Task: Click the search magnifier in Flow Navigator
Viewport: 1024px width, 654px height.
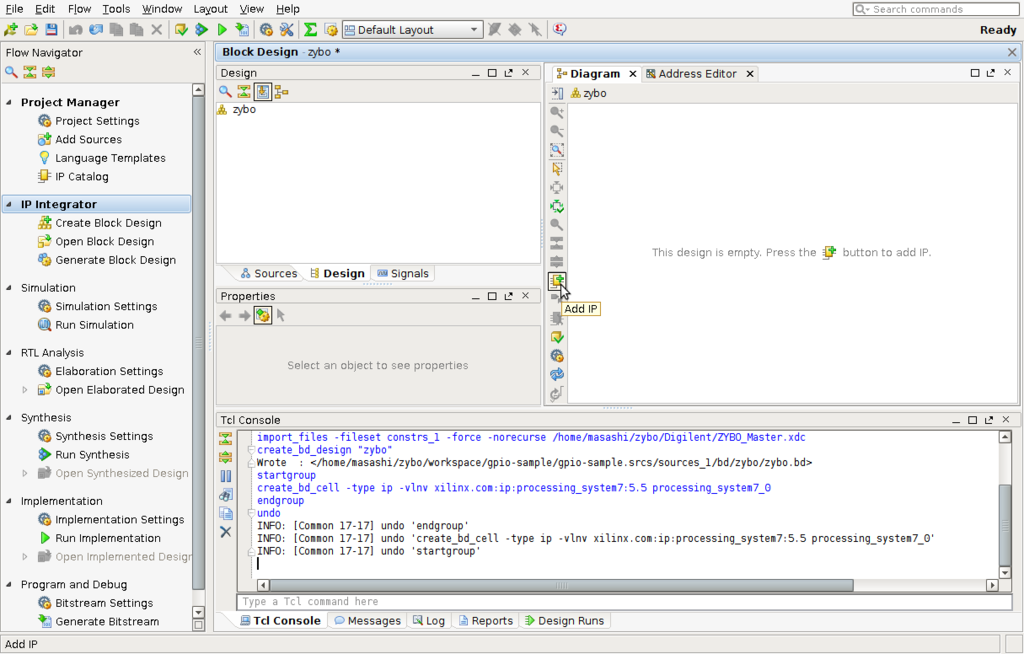Action: (x=11, y=72)
